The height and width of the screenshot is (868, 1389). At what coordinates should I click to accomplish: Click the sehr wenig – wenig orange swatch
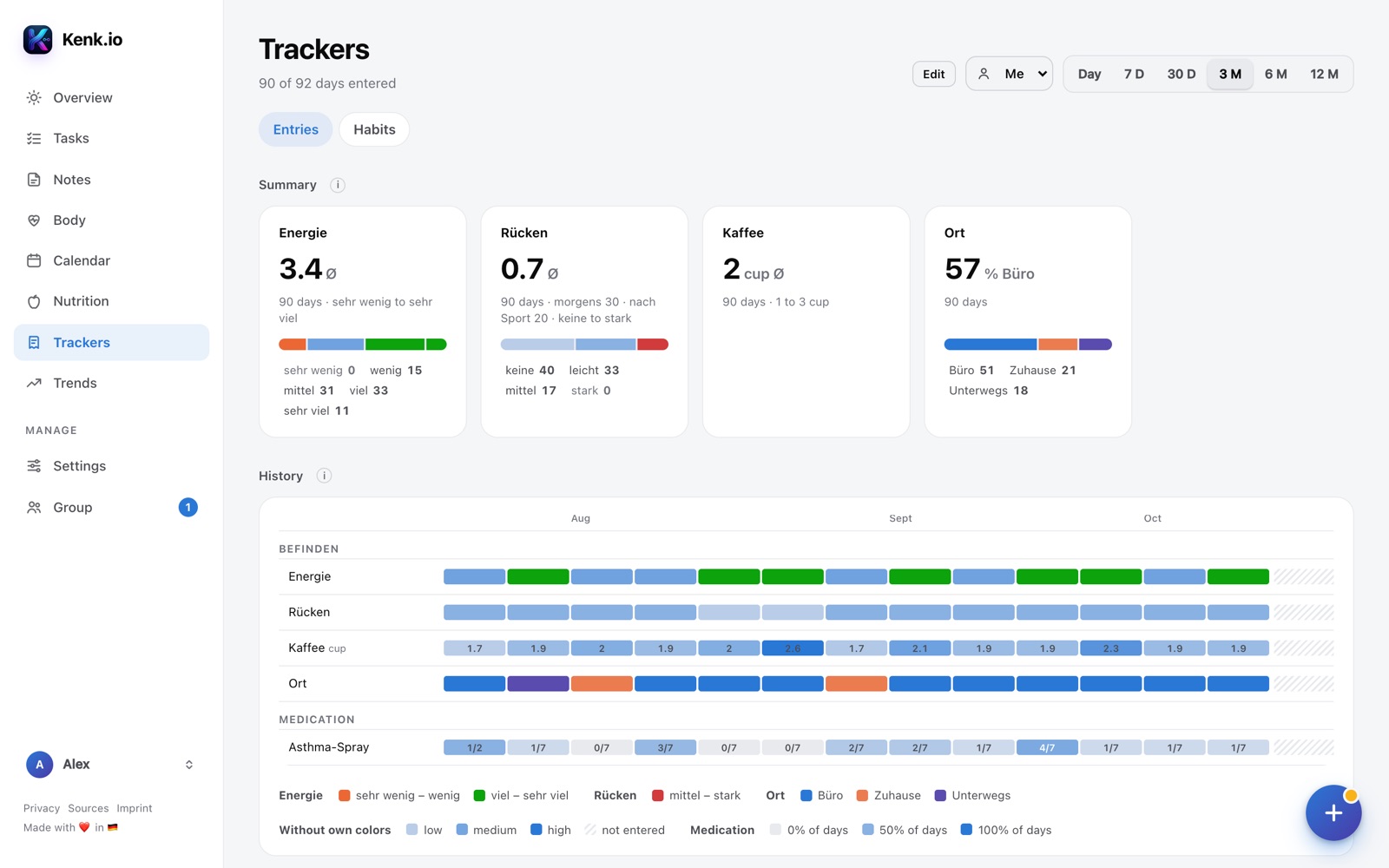tap(344, 795)
